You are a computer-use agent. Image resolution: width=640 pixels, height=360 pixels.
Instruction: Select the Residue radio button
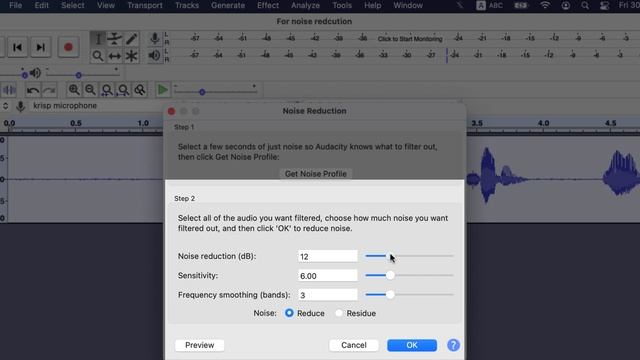[x=339, y=313]
